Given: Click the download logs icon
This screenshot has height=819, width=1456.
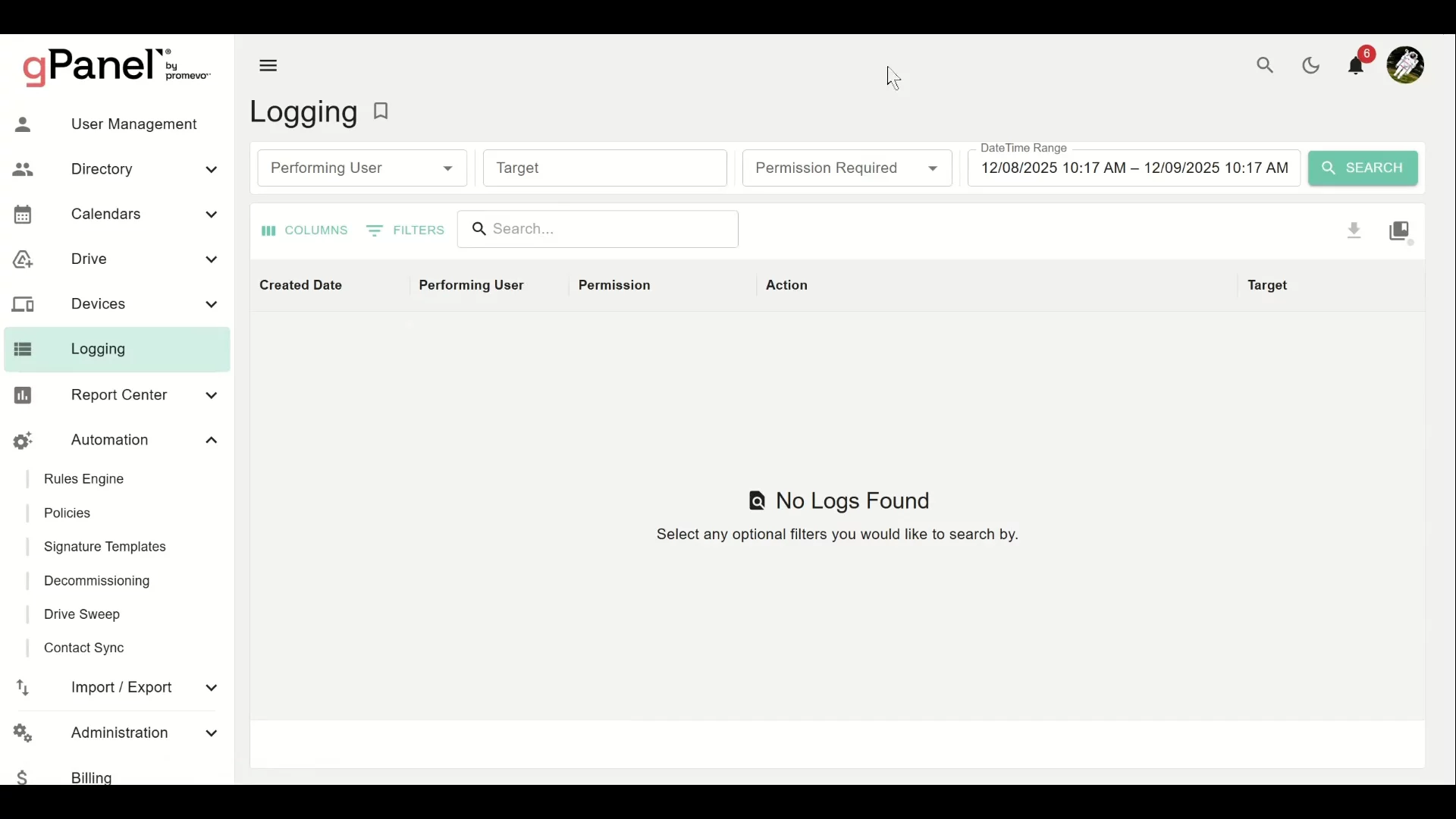Looking at the screenshot, I should pos(1354,231).
